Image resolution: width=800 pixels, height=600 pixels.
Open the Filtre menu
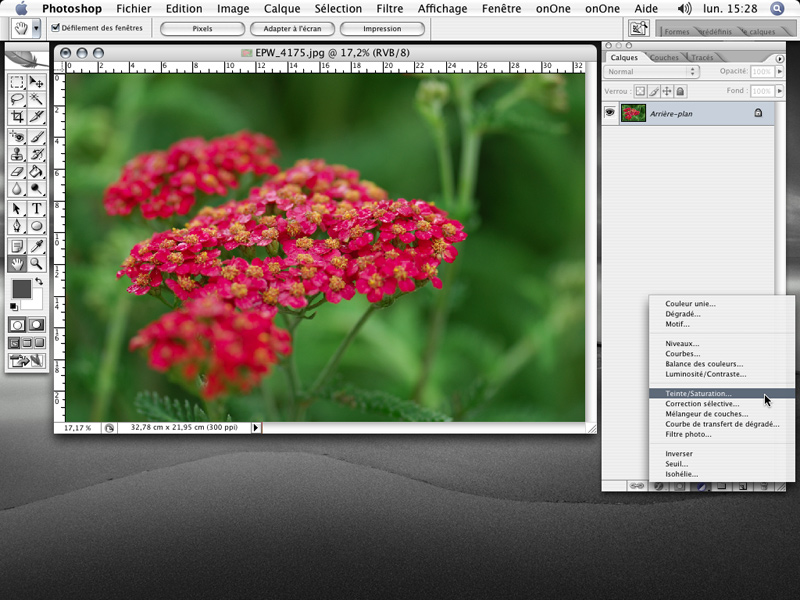[x=390, y=9]
